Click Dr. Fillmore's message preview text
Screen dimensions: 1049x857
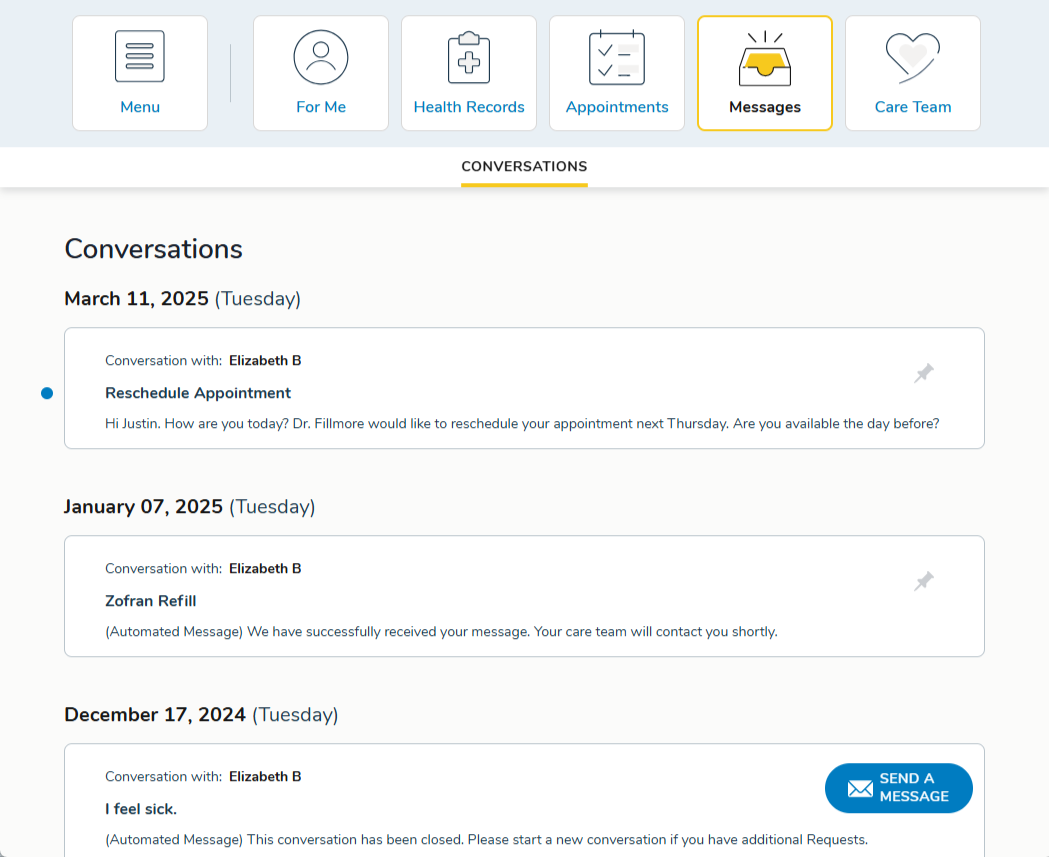coord(524,423)
